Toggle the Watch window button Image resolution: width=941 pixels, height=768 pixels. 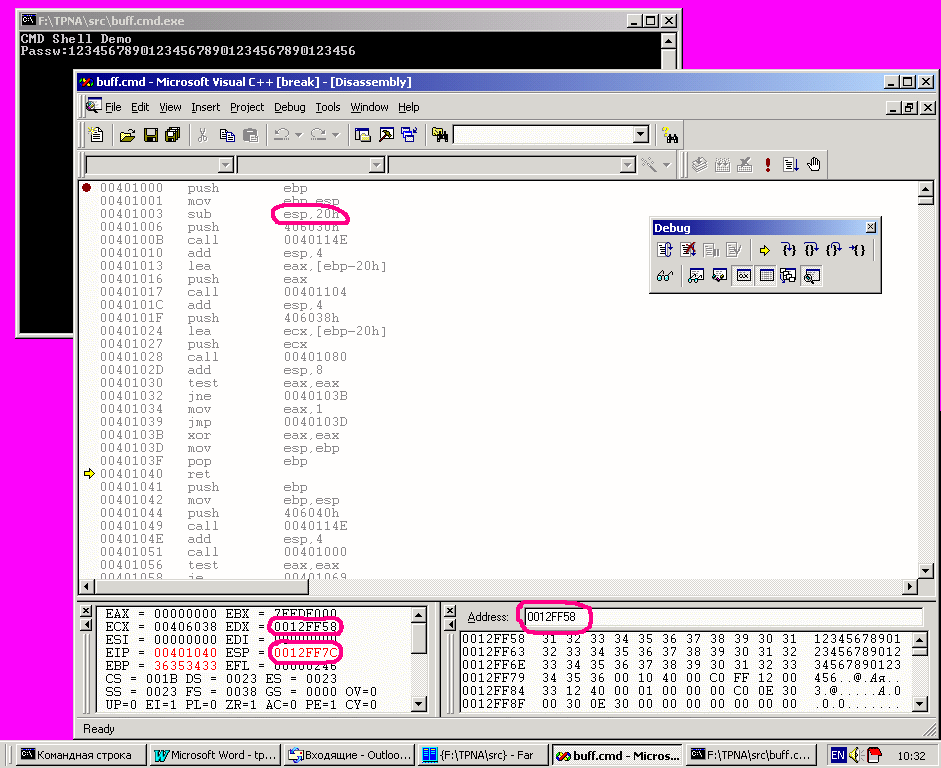coord(696,276)
